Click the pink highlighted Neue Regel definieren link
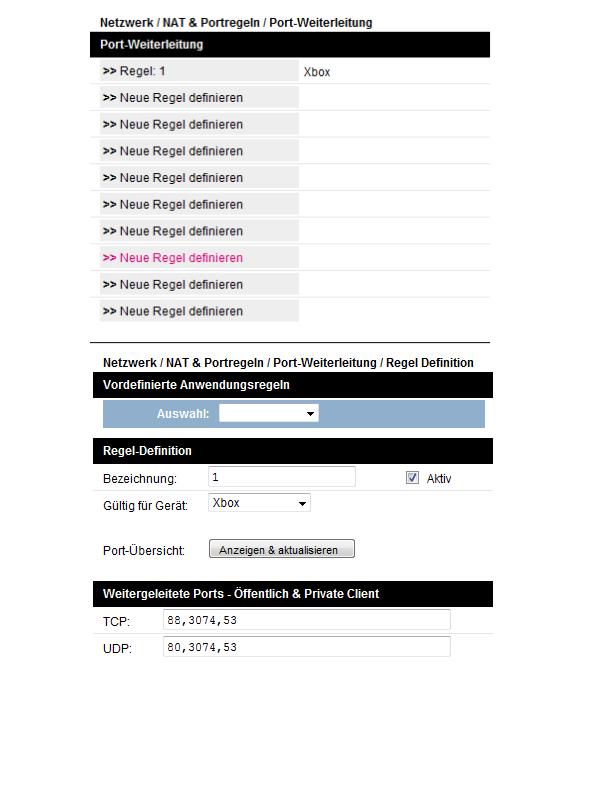Screen dimensions: 600x800 click(180, 258)
